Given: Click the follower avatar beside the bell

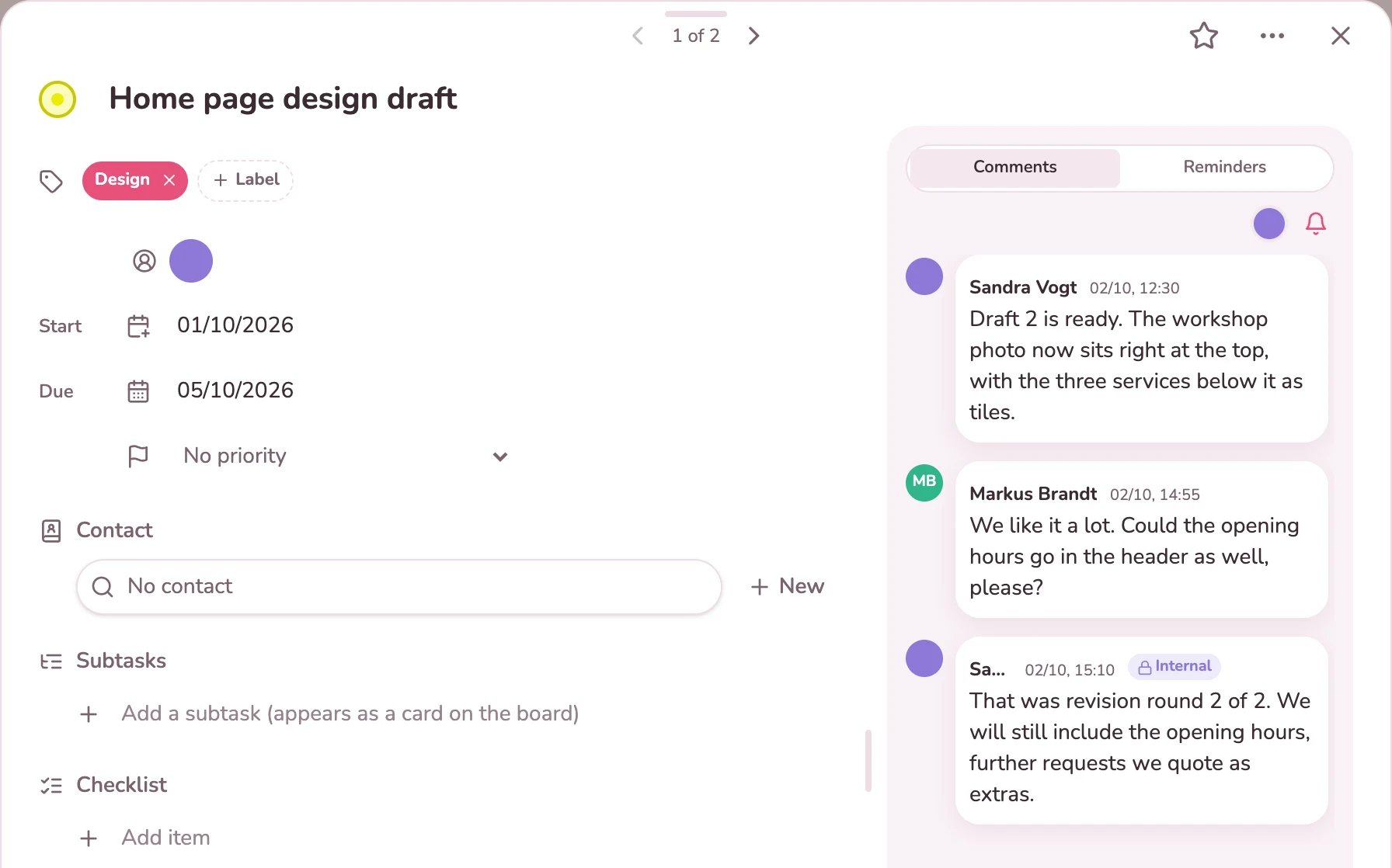Looking at the screenshot, I should (1269, 224).
